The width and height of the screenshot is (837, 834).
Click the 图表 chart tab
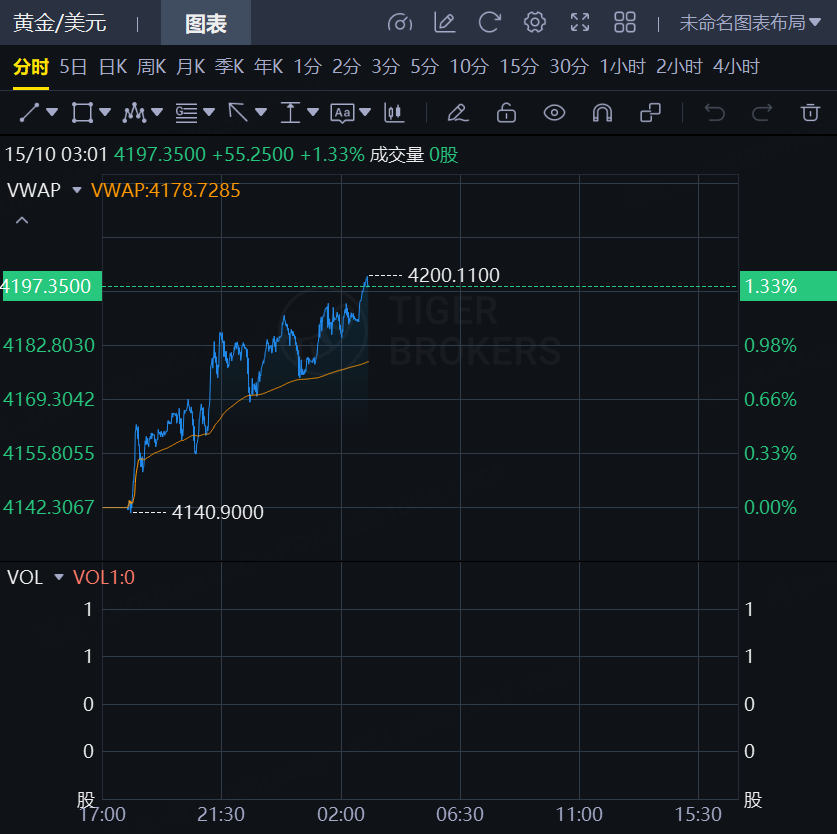pyautogui.click(x=205, y=23)
